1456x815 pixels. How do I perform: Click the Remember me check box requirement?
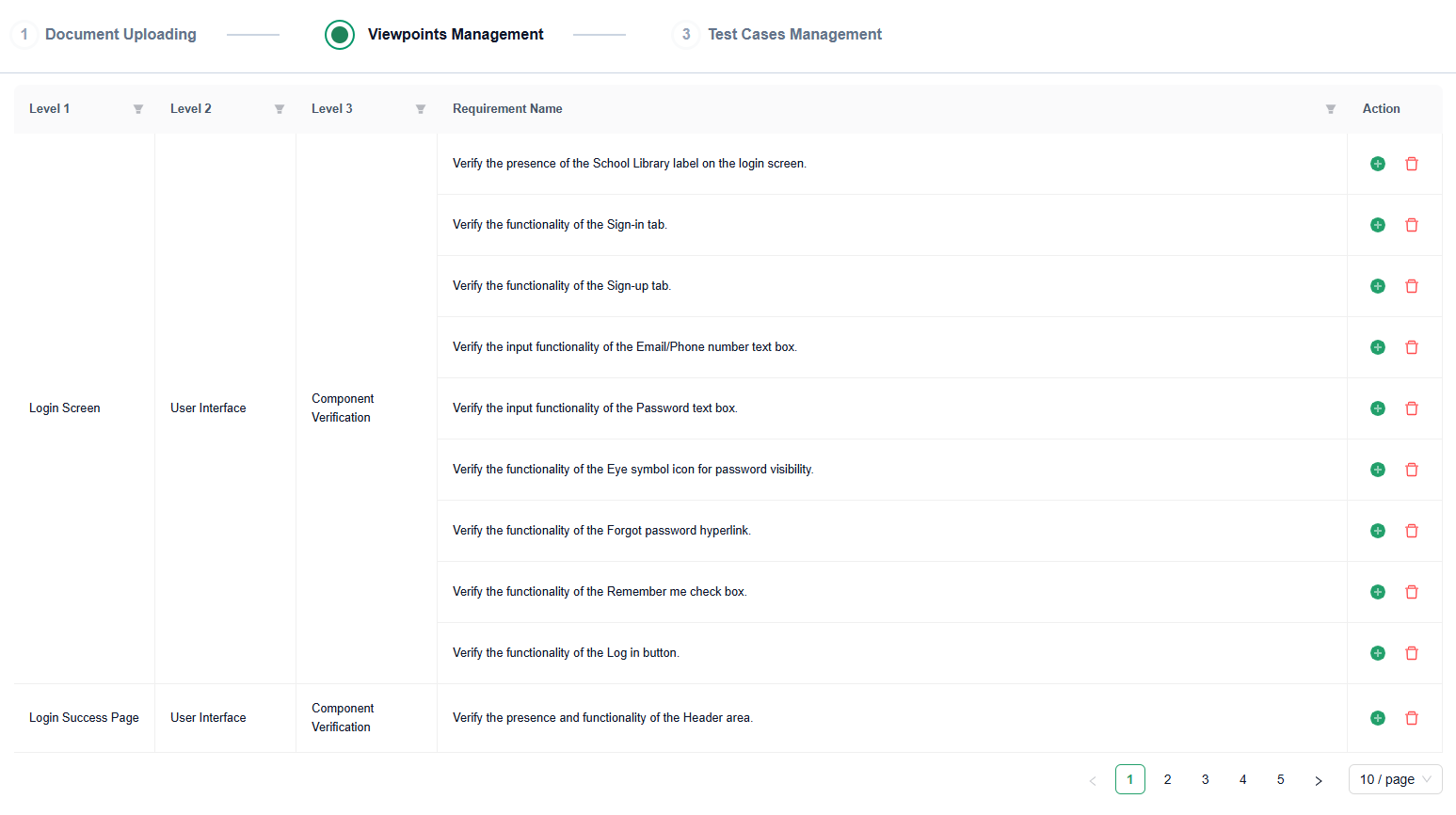click(600, 592)
